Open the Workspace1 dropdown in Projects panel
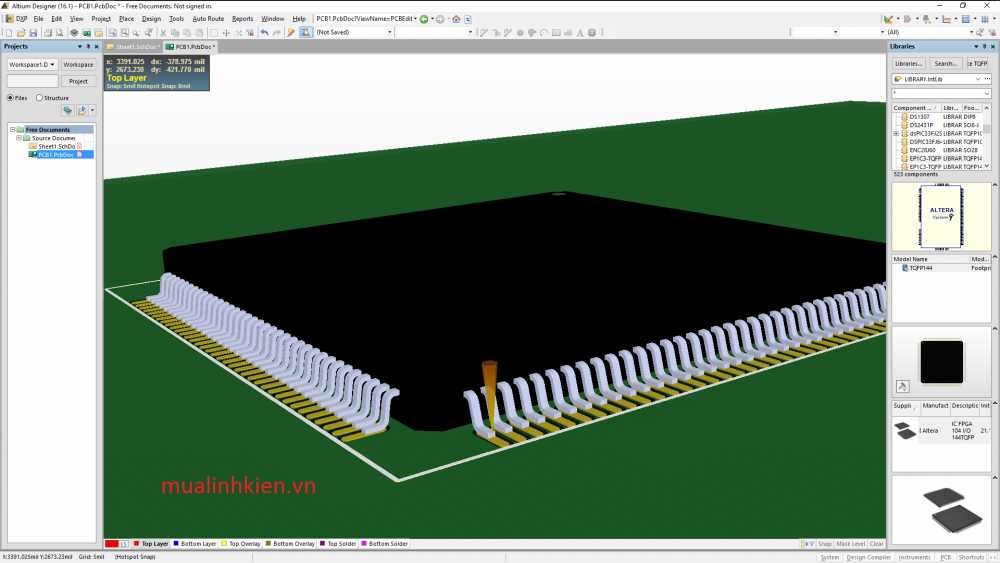Screen dimensions: 1000x563 tap(32, 65)
